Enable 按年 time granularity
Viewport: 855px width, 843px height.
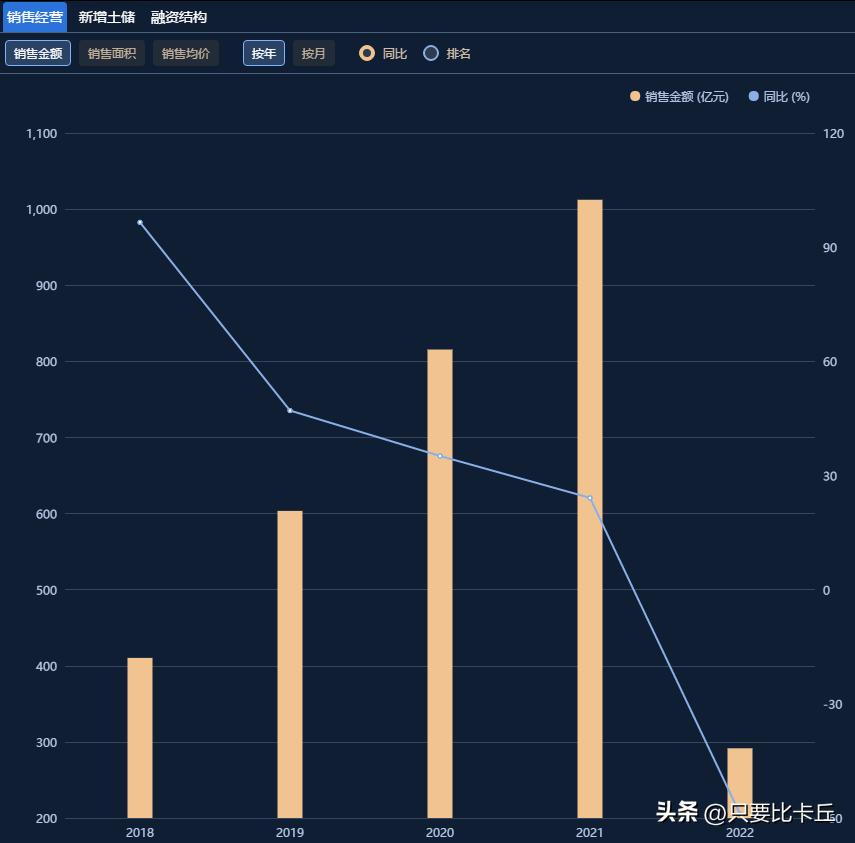(263, 53)
